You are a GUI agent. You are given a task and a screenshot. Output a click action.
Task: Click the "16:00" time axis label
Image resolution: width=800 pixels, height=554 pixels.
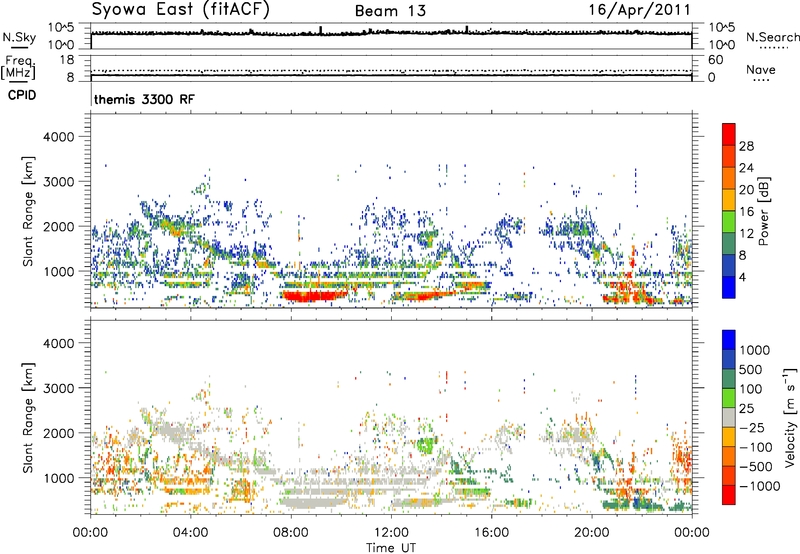[x=491, y=533]
